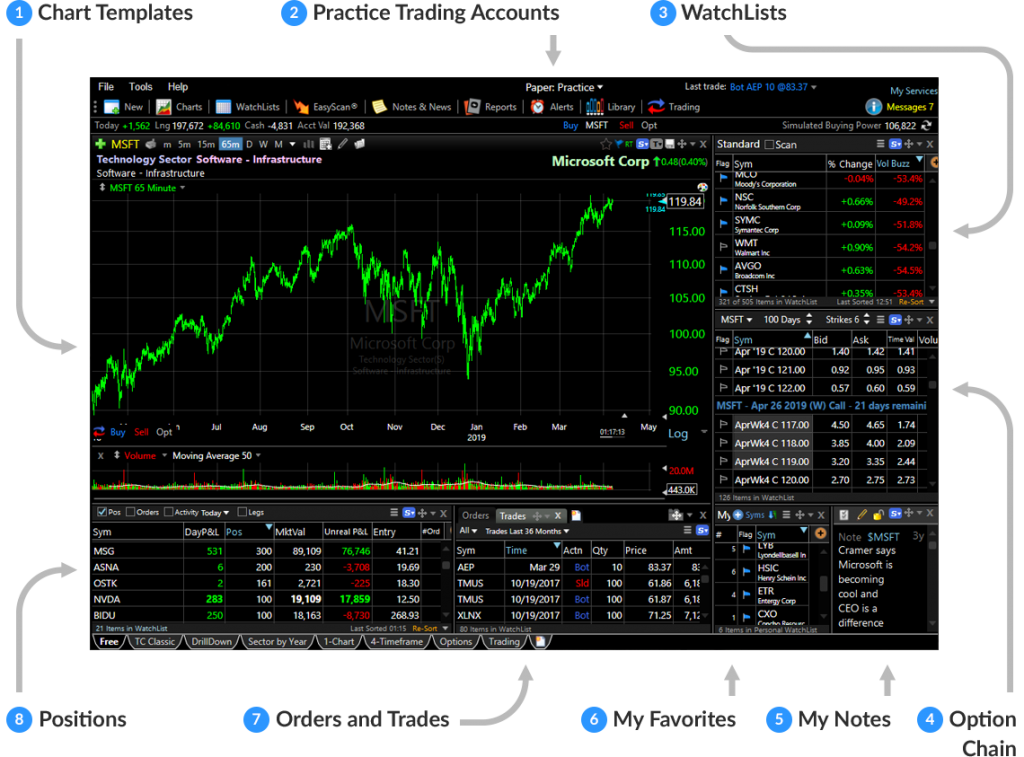Click Re-Sort in the Standard watchlist
Image resolution: width=1024 pixels, height=757 pixels.
912,301
